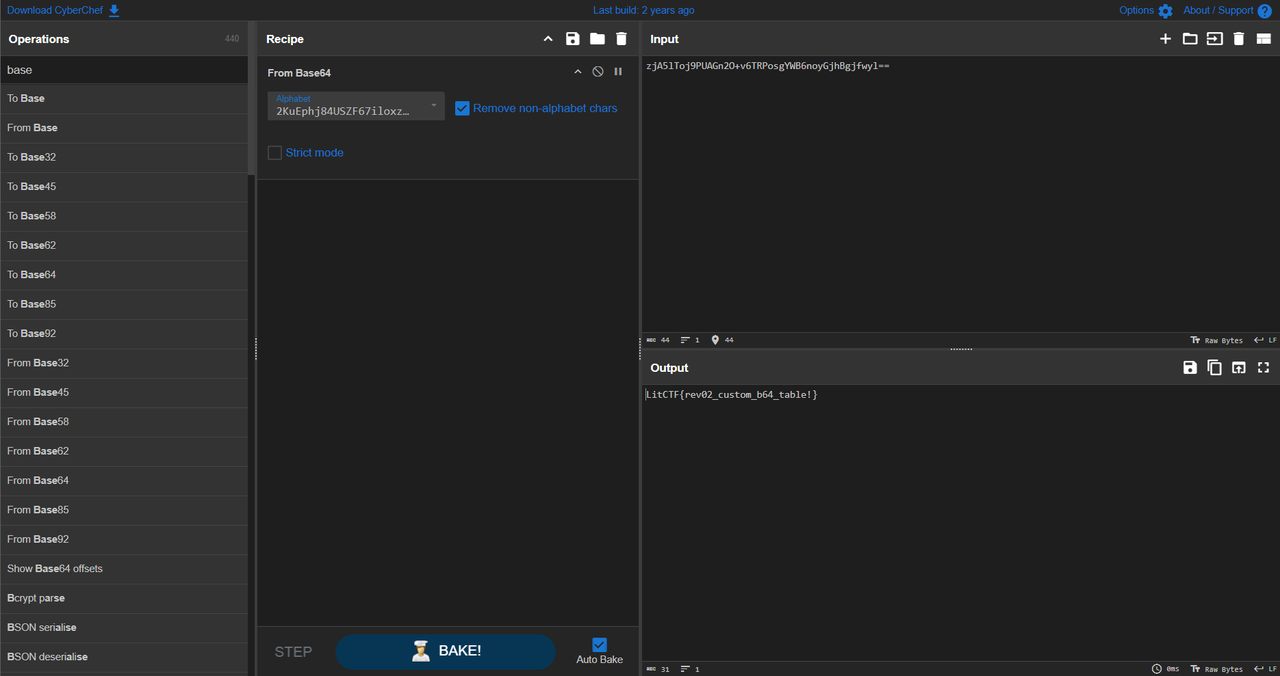Click the output bake time 0ms indicator
This screenshot has height=676, width=1280.
coord(1166,669)
